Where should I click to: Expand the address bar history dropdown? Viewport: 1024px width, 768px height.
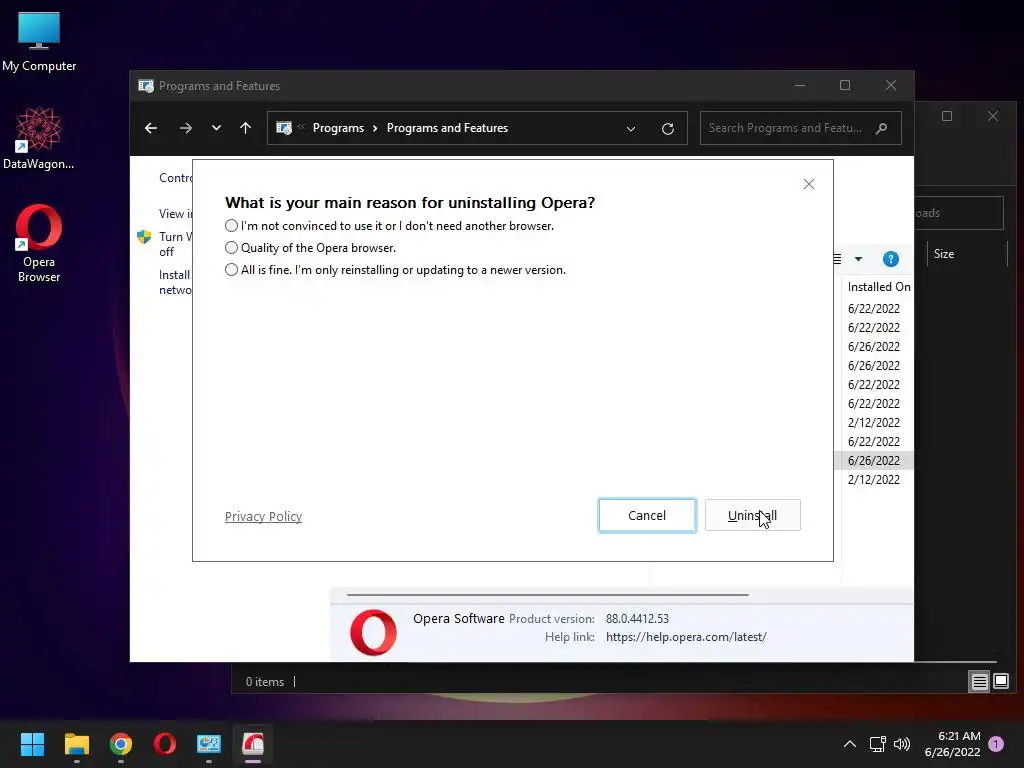tap(631, 129)
